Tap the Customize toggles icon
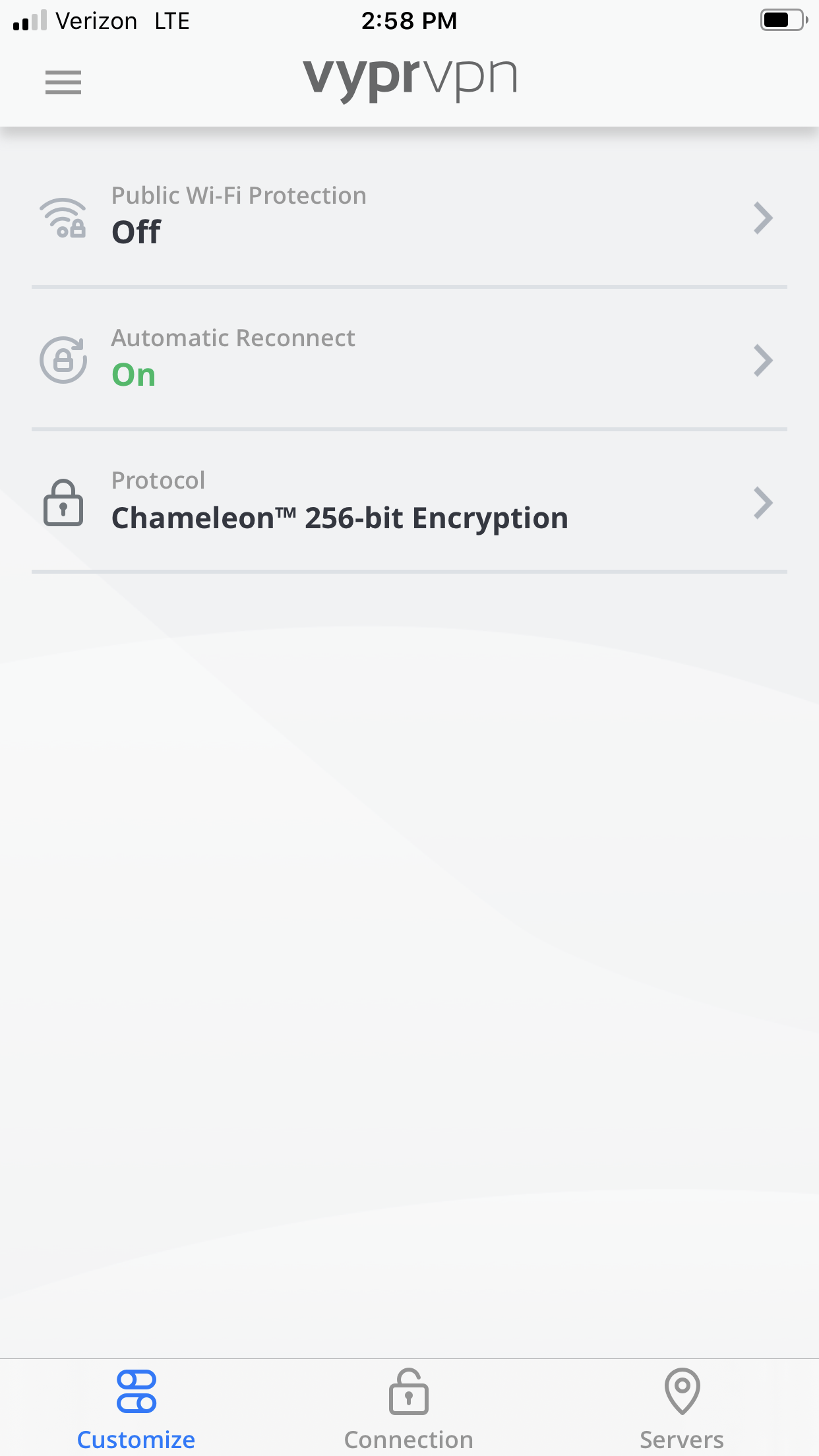Screen dimensions: 819x1456 136,1391
